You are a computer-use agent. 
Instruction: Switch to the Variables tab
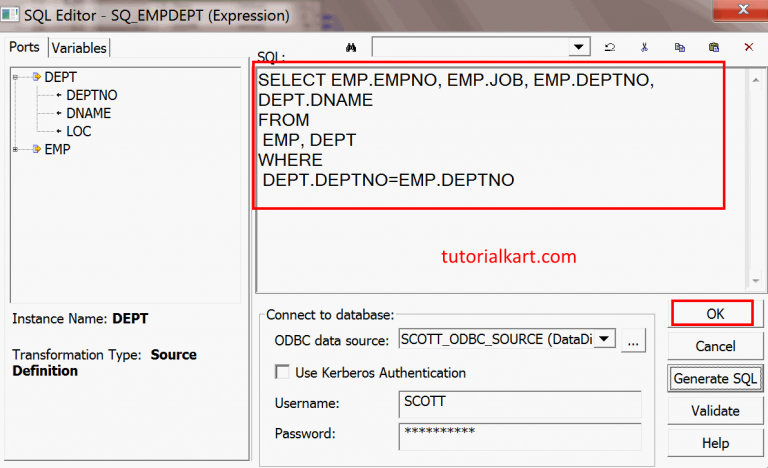click(79, 48)
